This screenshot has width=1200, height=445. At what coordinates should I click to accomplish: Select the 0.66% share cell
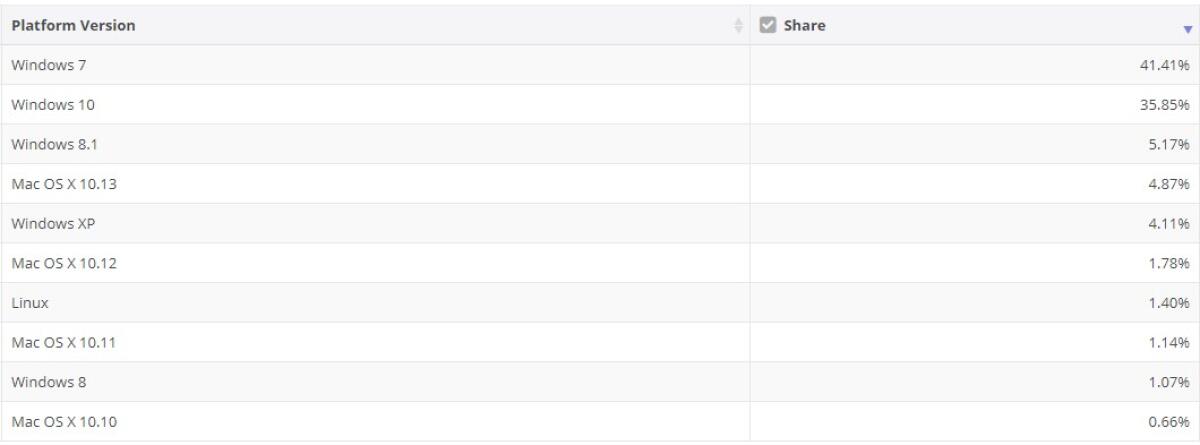[1170, 421]
